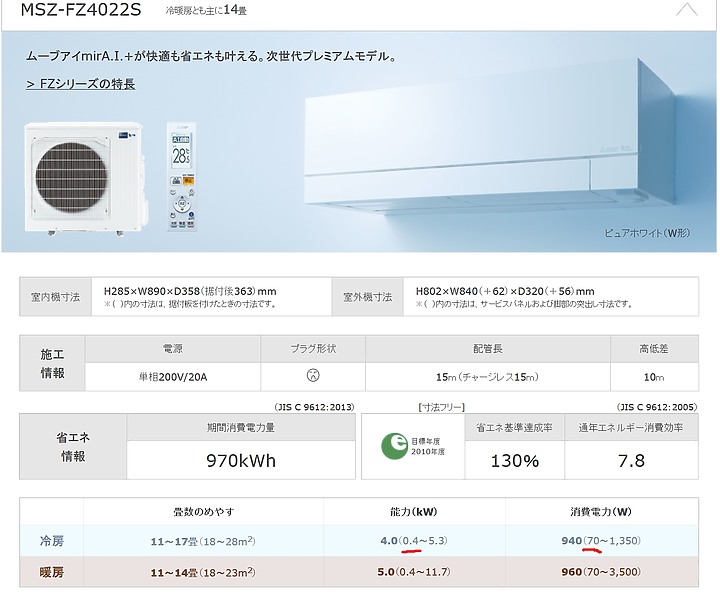Viewport: 720px width, 596px height.
Task: Select the 能力(kW) column header
Action: point(414,512)
